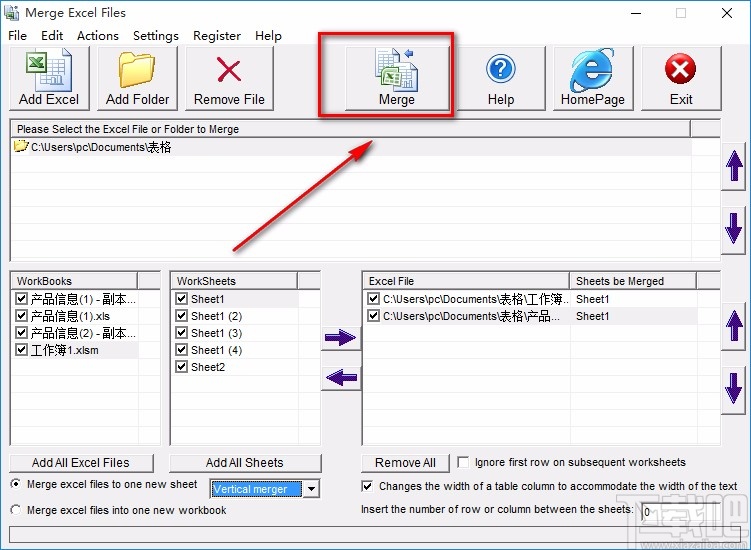This screenshot has height=550, width=751.
Task: Open Vertical merger dropdown arrow
Action: [311, 489]
